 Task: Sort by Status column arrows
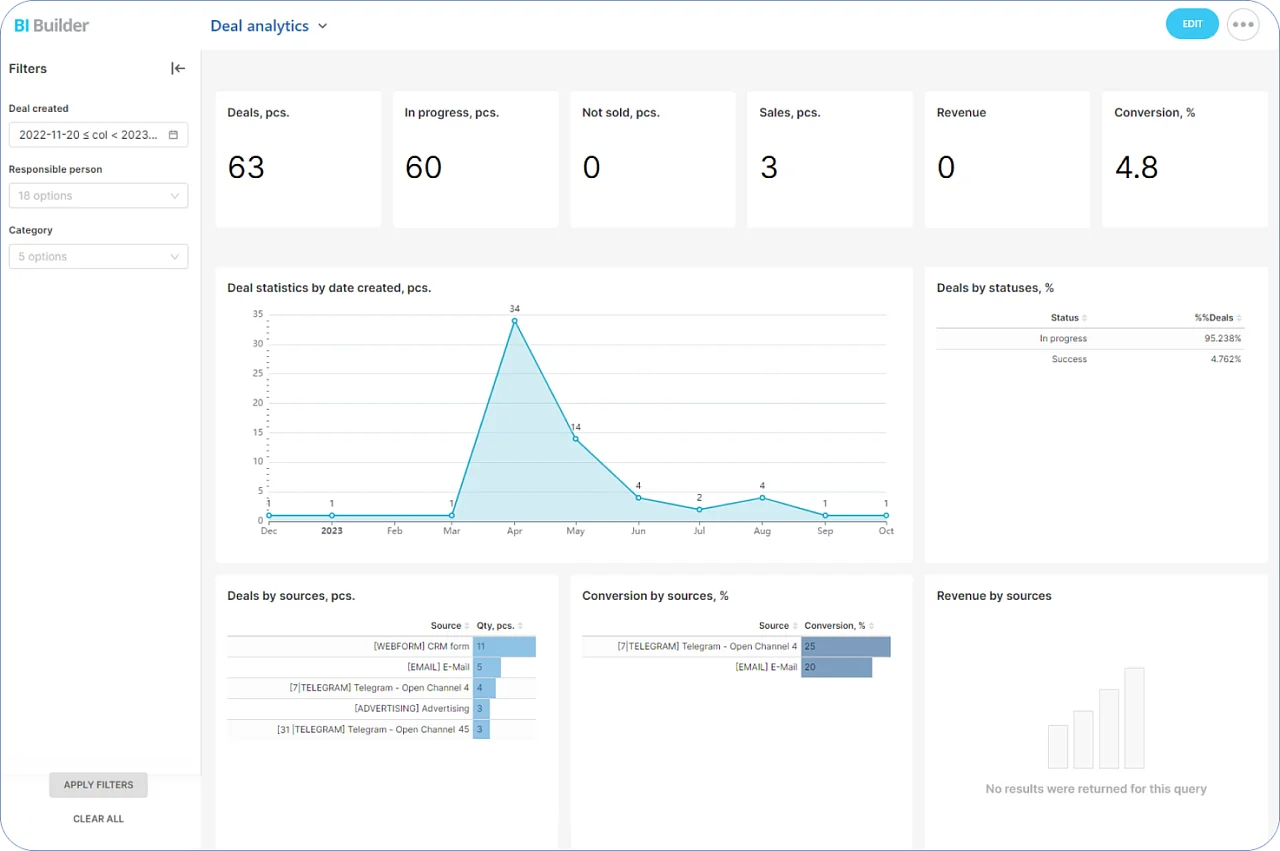1085,318
